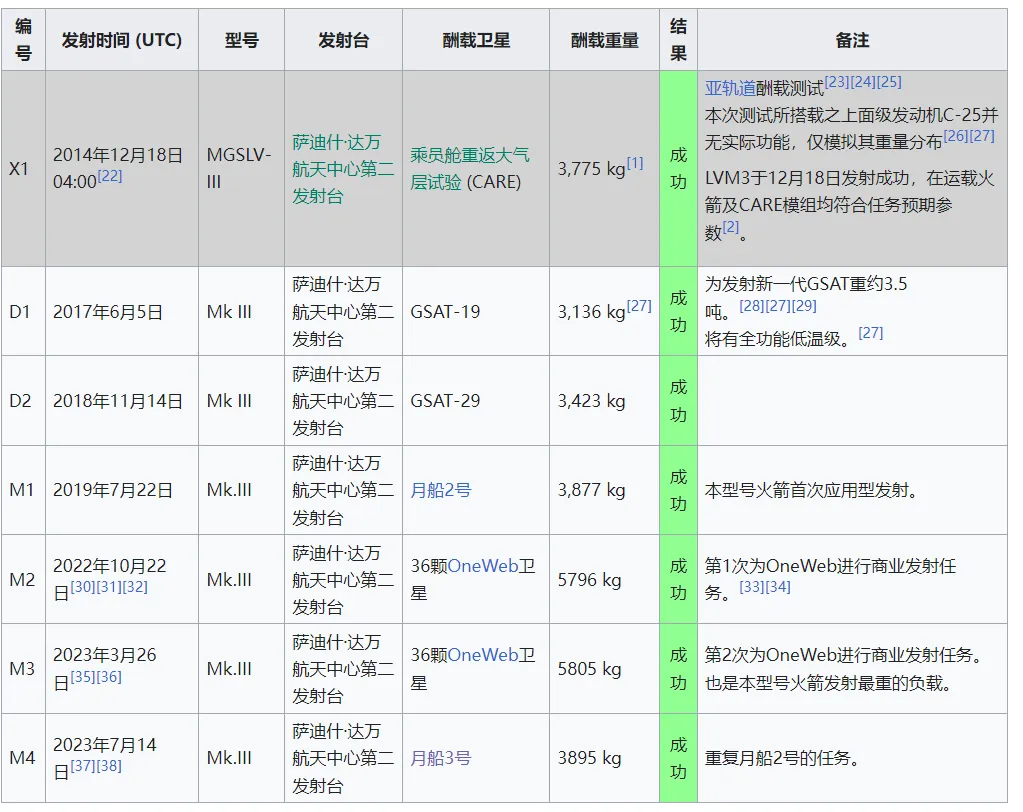
Task: Open the 乘员舱重返大气层试验 link
Action: pos(470,168)
